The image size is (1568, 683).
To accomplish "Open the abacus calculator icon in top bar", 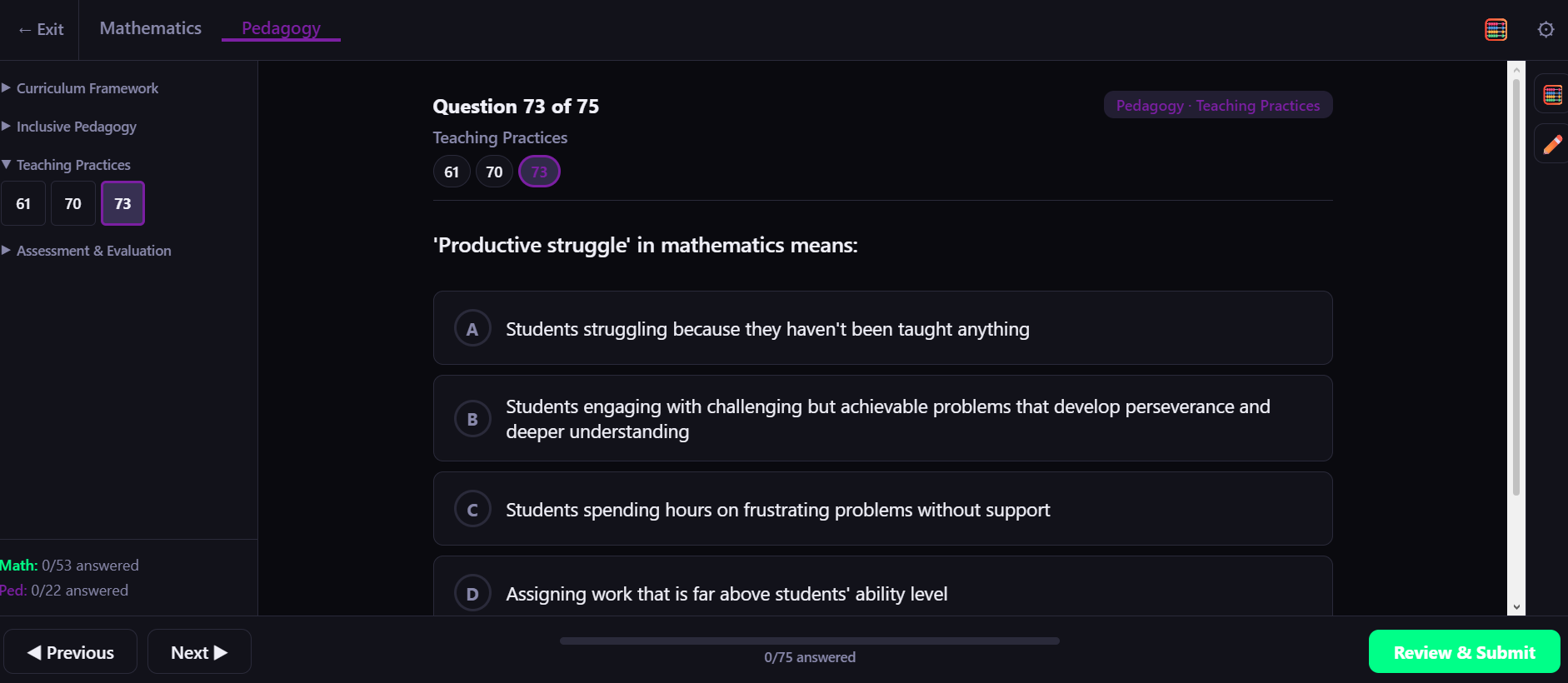I will pyautogui.click(x=1496, y=29).
